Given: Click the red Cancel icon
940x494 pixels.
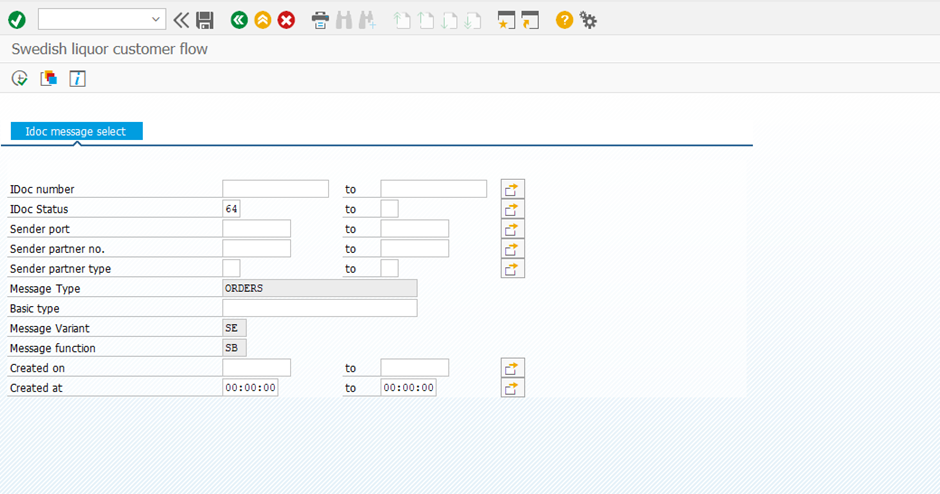Looking at the screenshot, I should 287,19.
